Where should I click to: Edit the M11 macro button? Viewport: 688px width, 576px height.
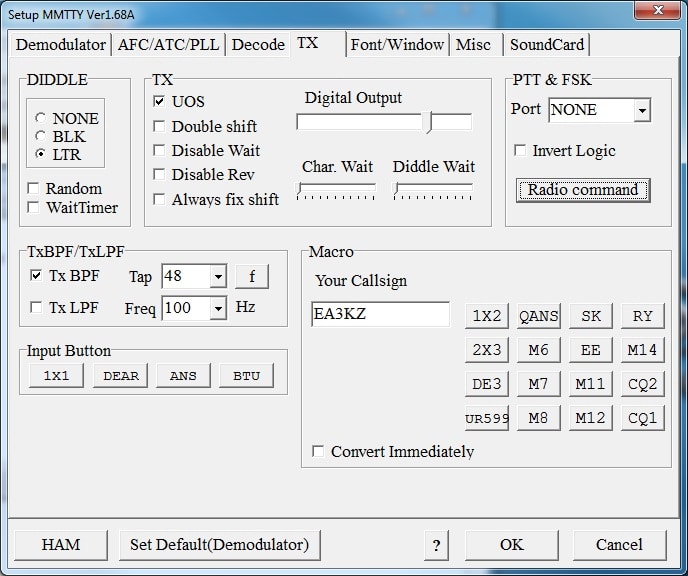591,384
